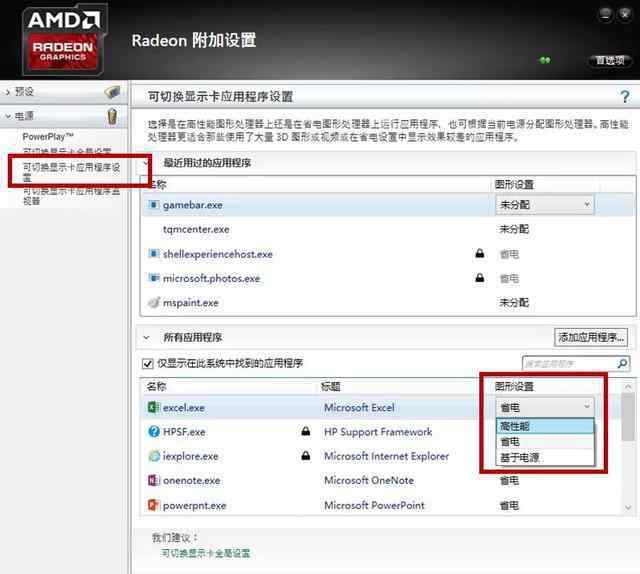Click the AMD Radeon Graphics logo
This screenshot has height=574, width=640.
(64, 40)
